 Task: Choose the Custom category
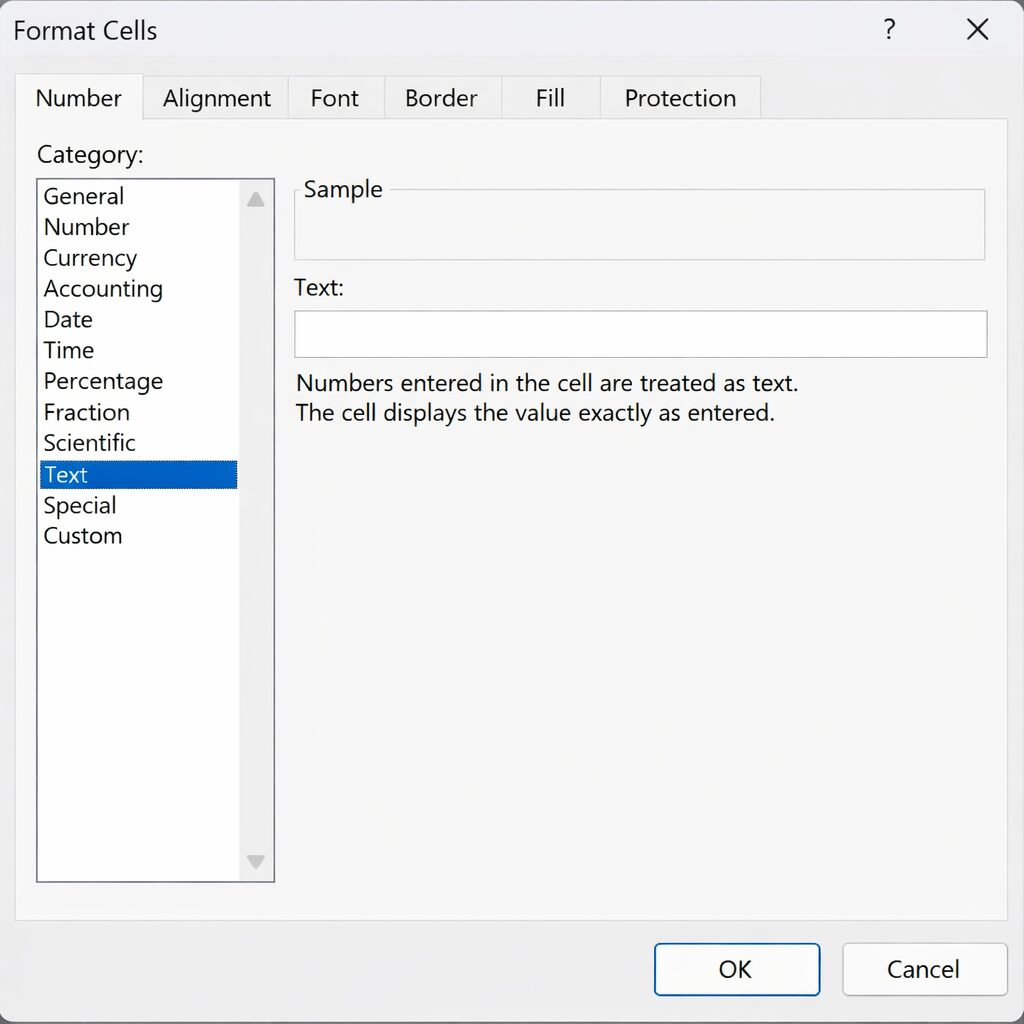(83, 536)
